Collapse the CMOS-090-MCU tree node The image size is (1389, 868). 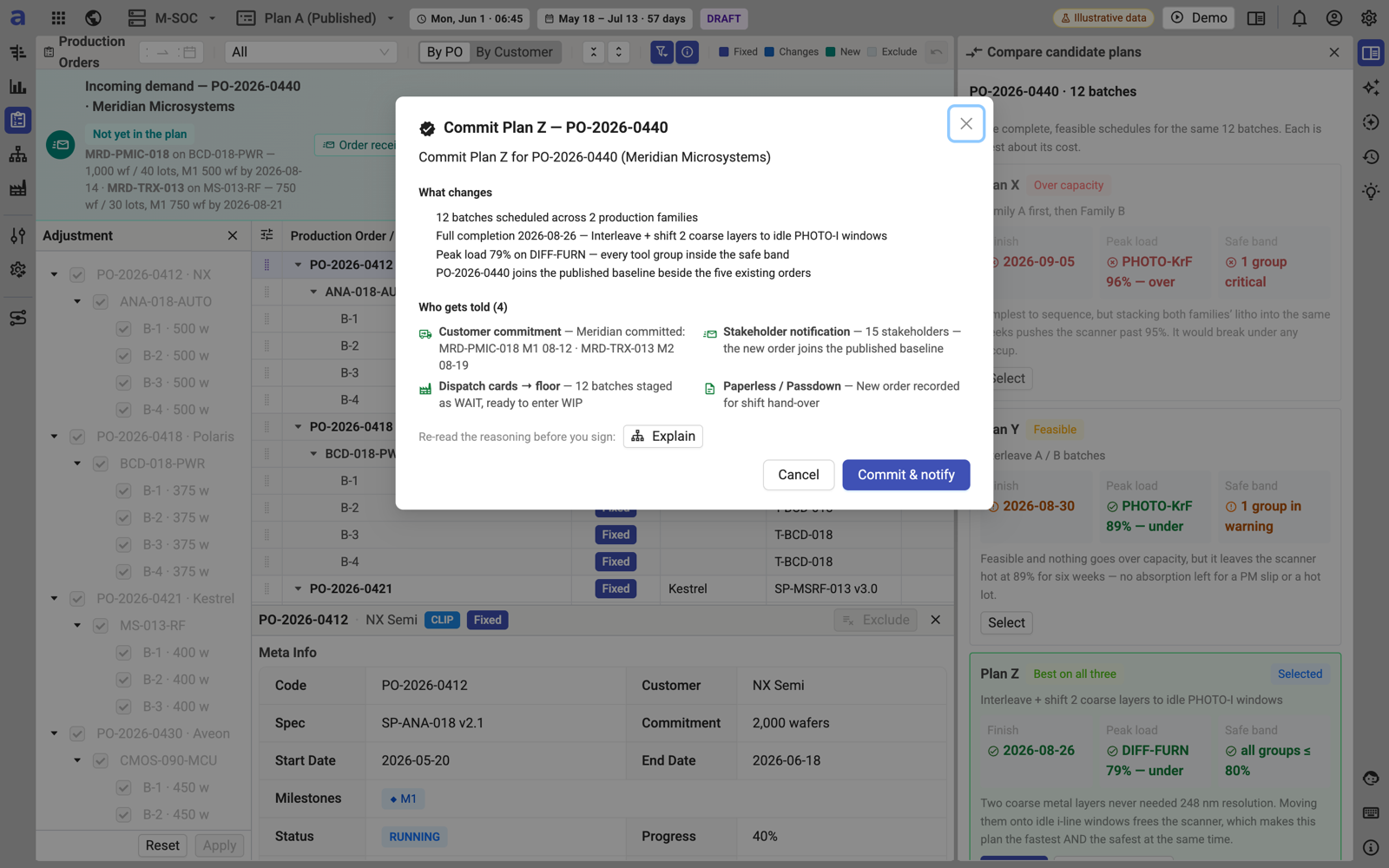point(77,760)
